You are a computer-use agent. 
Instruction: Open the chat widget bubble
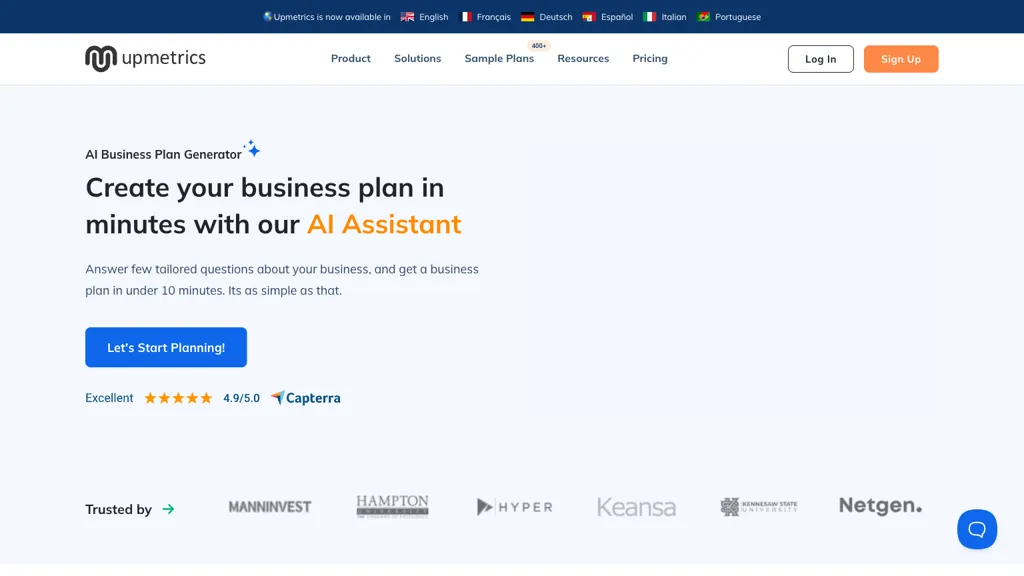977,529
